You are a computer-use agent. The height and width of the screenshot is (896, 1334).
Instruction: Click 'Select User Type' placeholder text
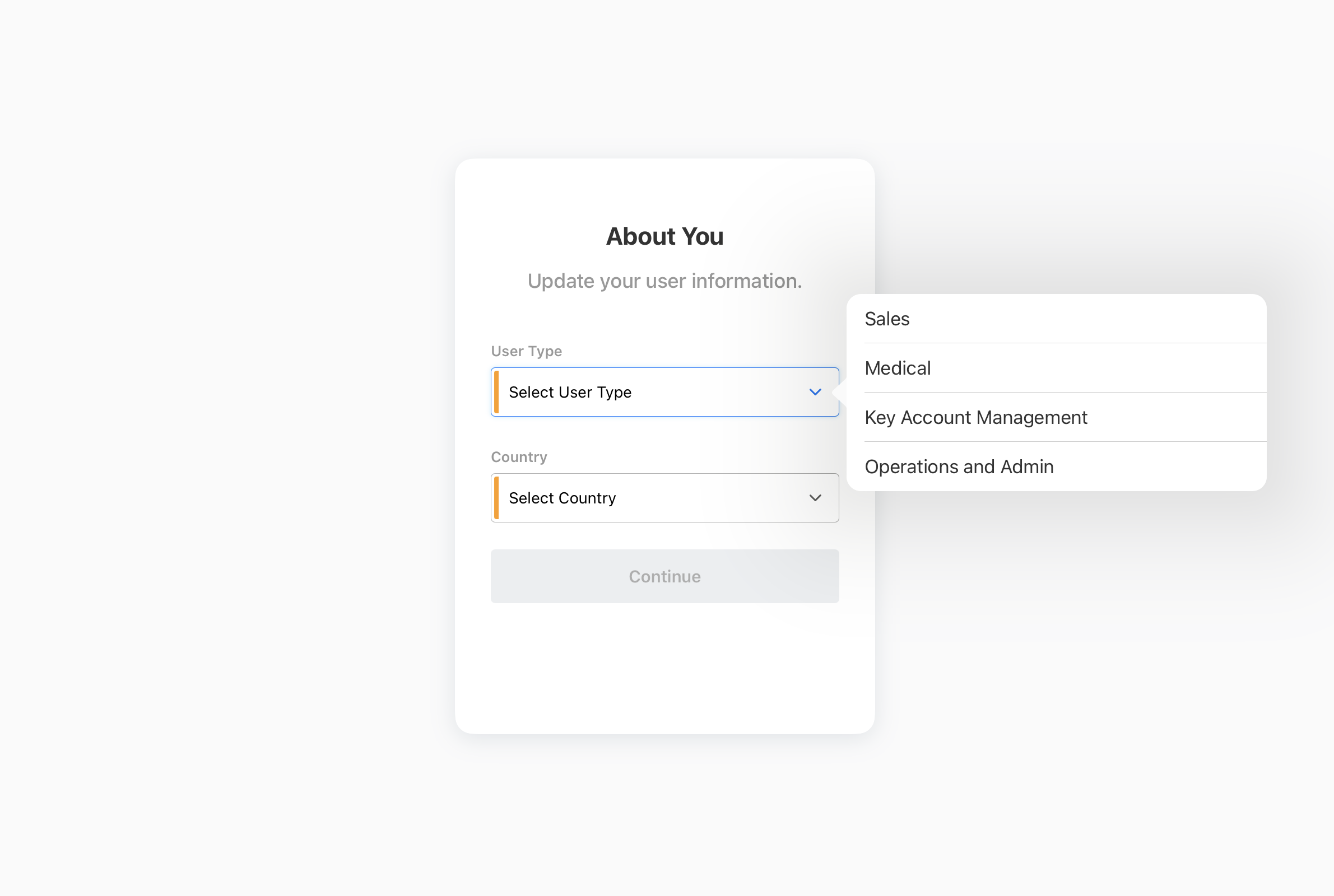[x=570, y=392]
